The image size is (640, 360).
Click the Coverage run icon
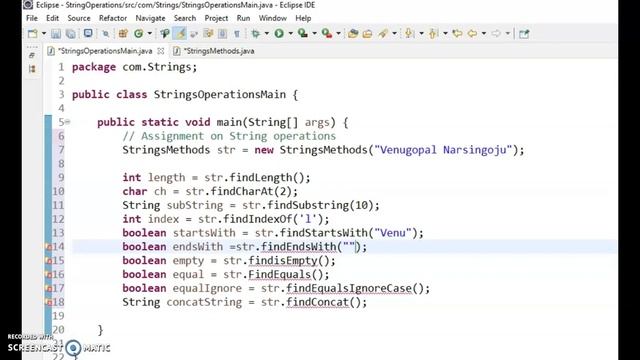302,33
